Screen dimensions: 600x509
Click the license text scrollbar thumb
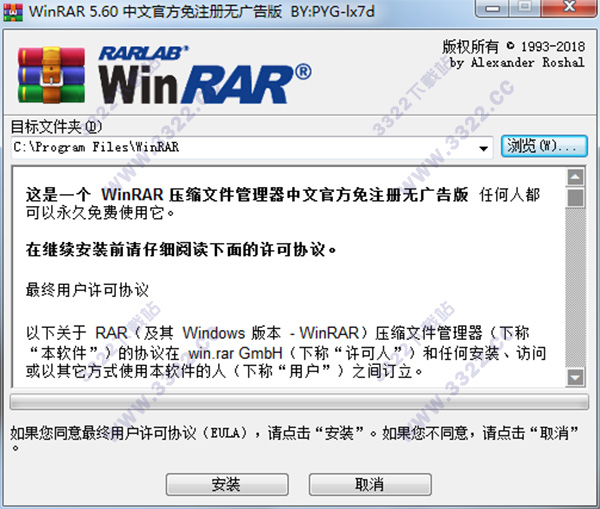(575, 197)
